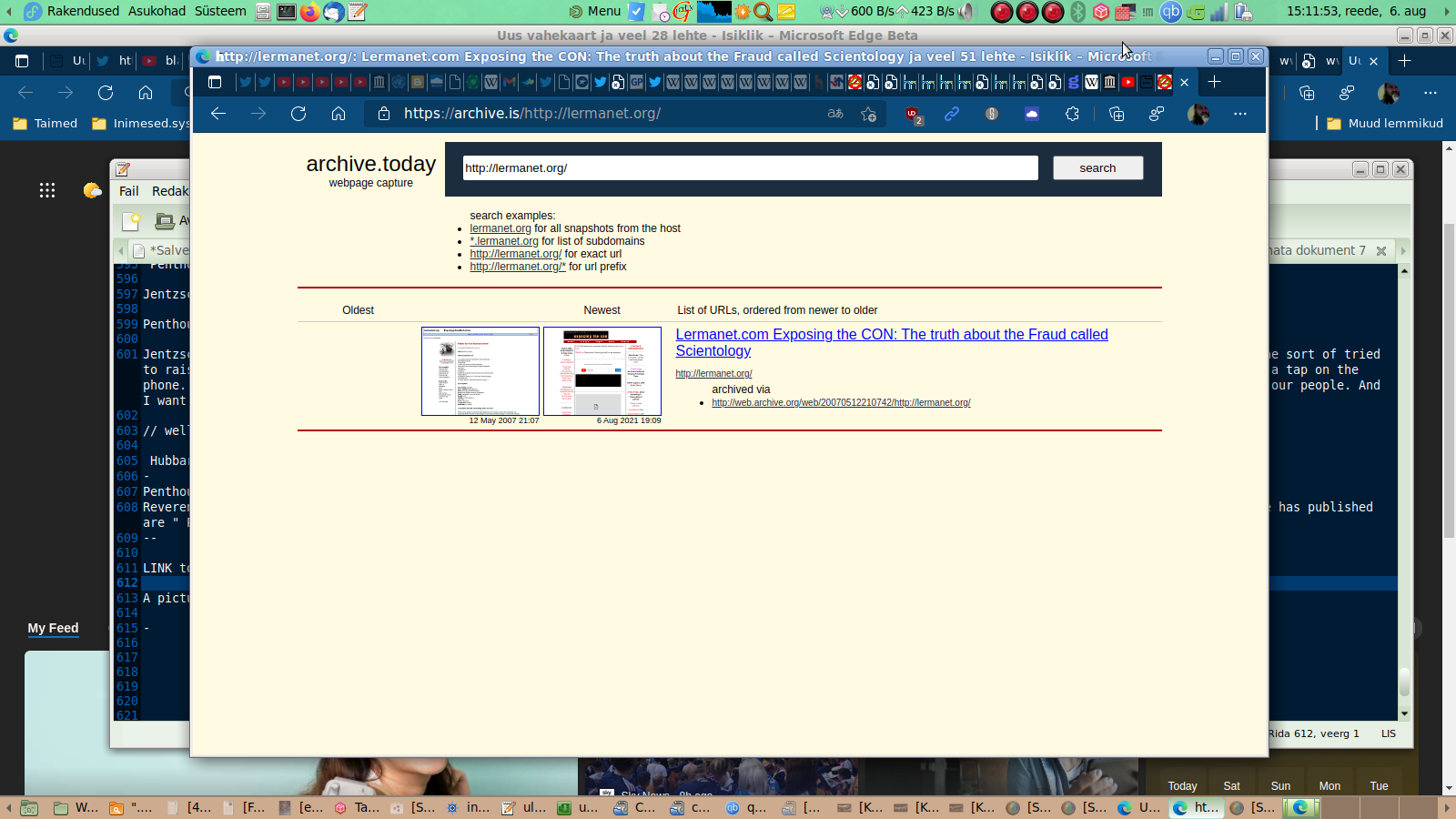Open the Extensions puzzle menu
Image resolution: width=1456 pixels, height=819 pixels.
[x=1072, y=114]
